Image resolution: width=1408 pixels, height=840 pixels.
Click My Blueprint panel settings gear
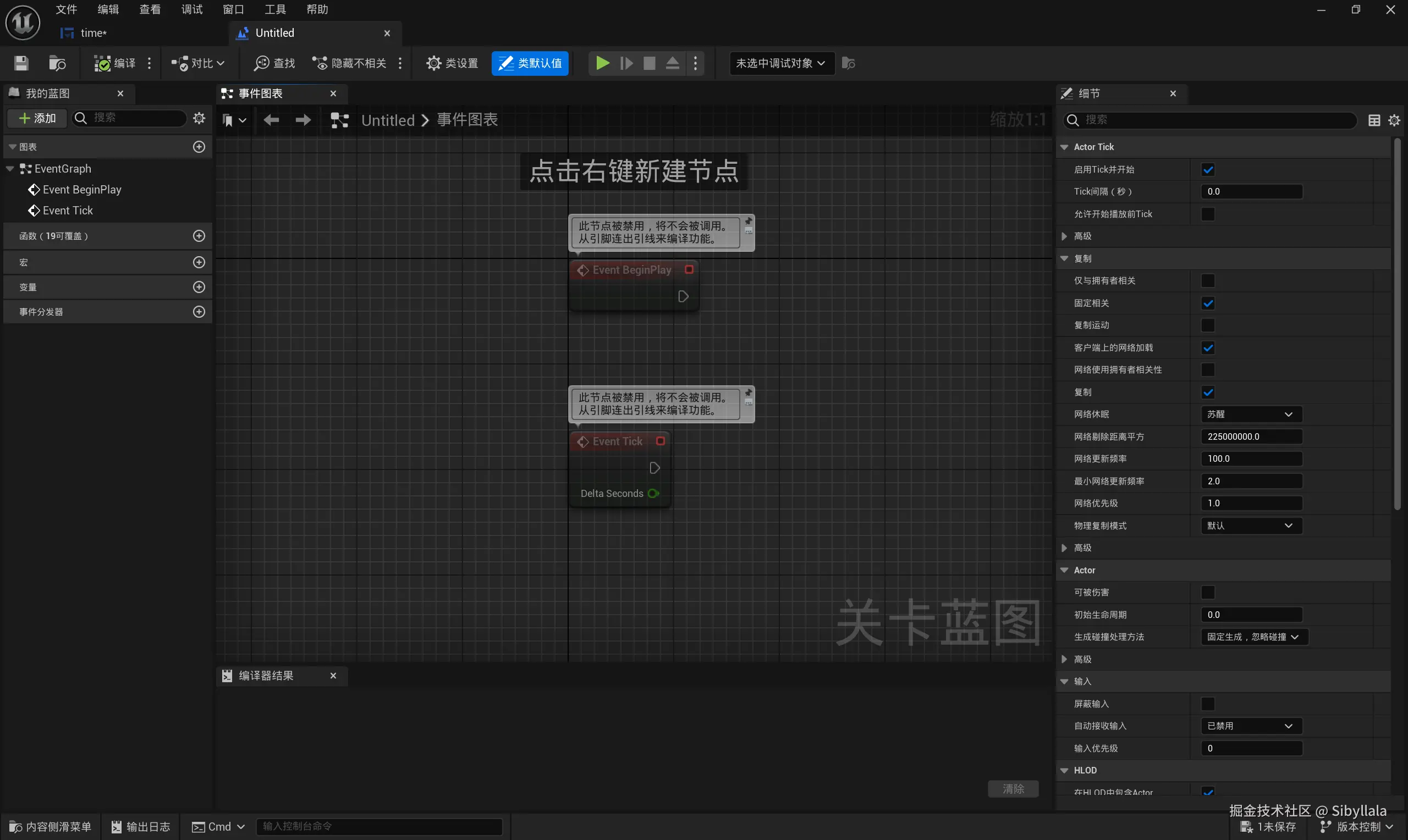pos(199,118)
